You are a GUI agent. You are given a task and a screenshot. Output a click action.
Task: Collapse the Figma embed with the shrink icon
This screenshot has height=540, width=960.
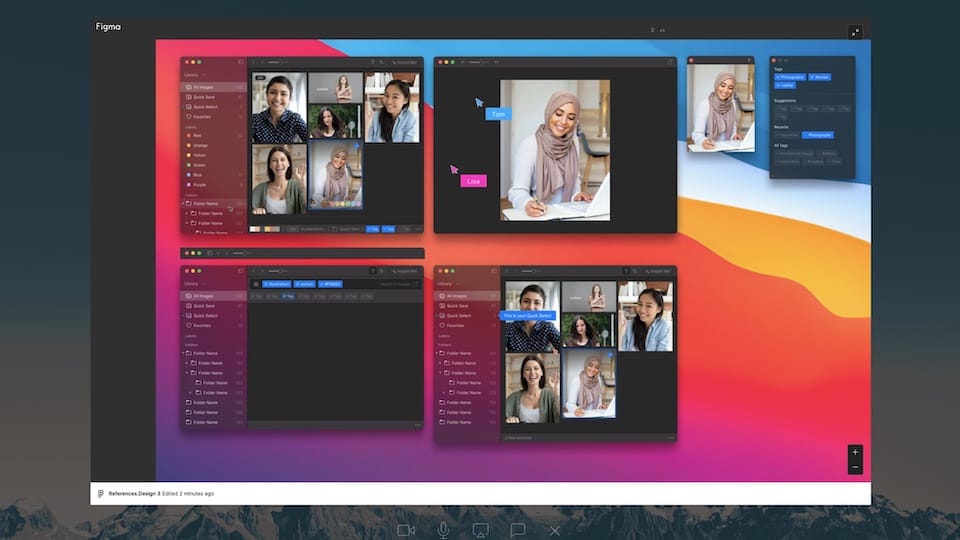[x=855, y=32]
